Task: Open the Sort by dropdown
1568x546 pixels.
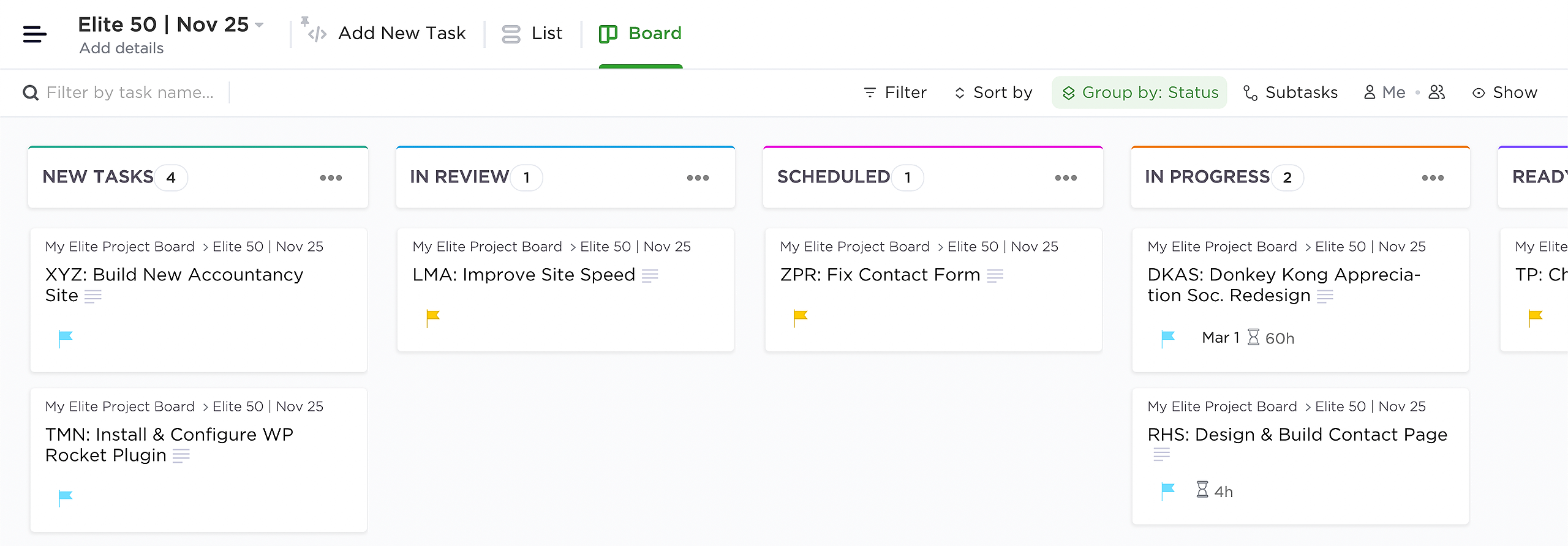Action: pyautogui.click(x=993, y=92)
